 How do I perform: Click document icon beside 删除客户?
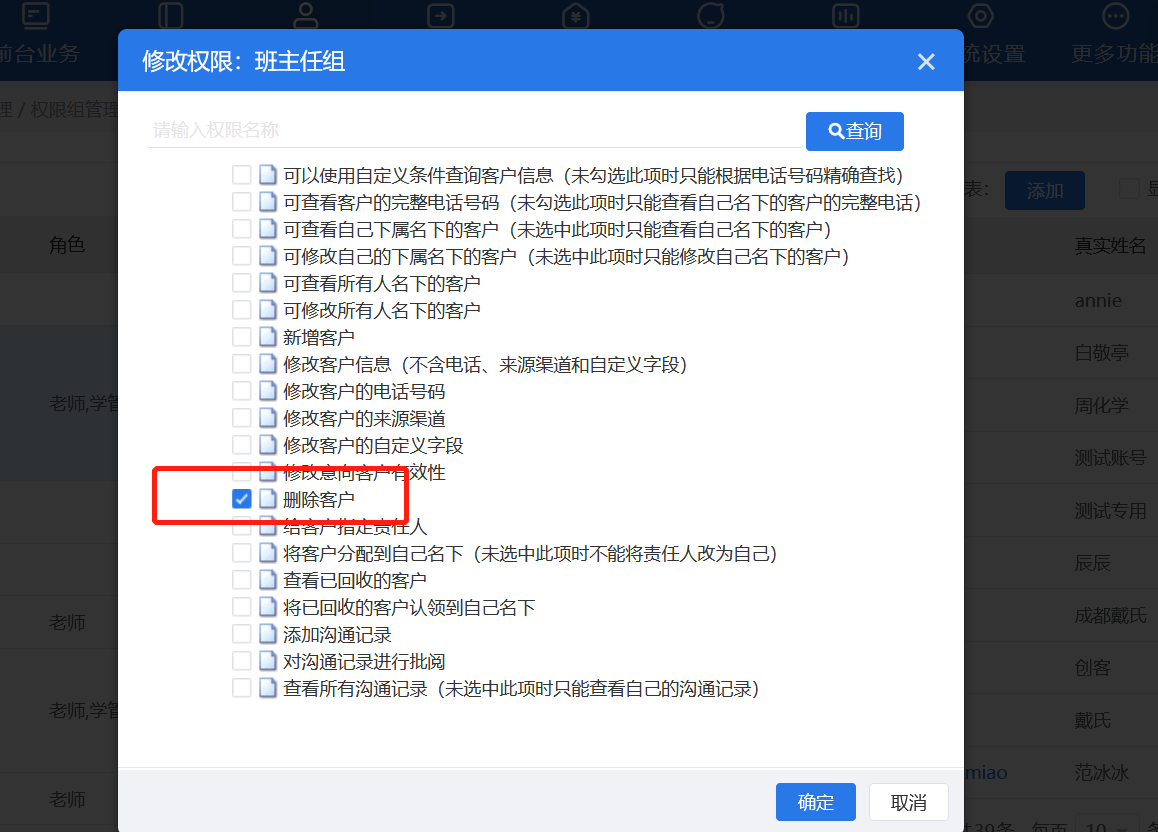coord(268,499)
